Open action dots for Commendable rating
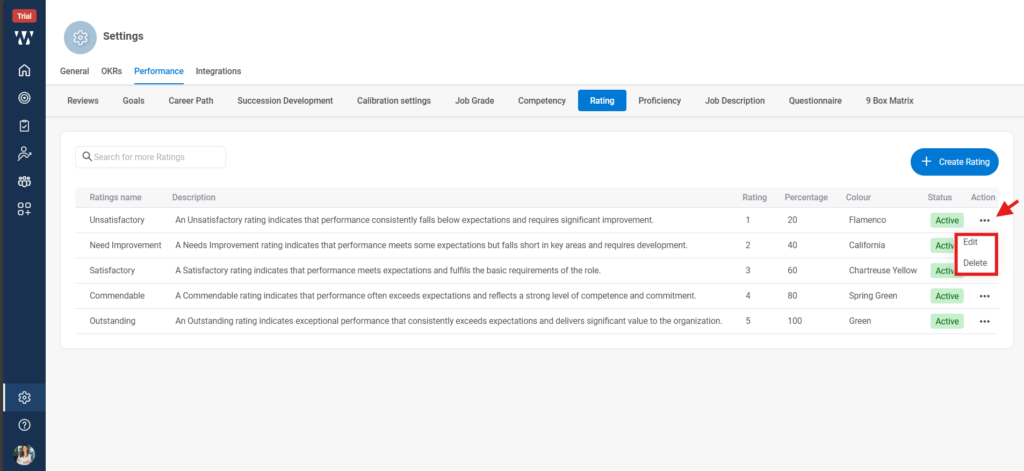The width and height of the screenshot is (1024, 471). (984, 296)
